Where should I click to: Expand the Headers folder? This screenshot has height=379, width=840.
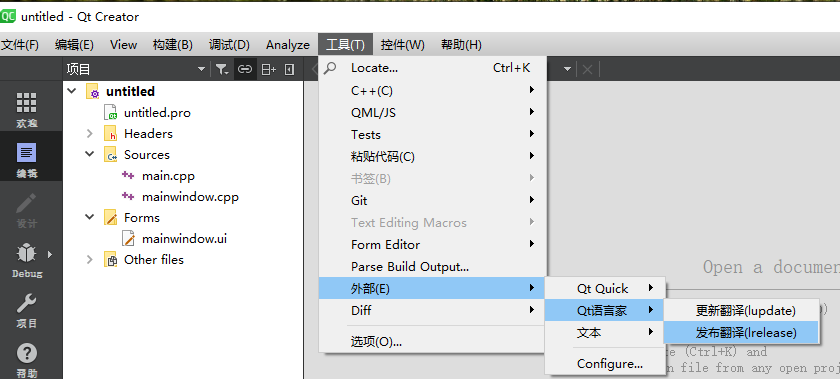(89, 134)
